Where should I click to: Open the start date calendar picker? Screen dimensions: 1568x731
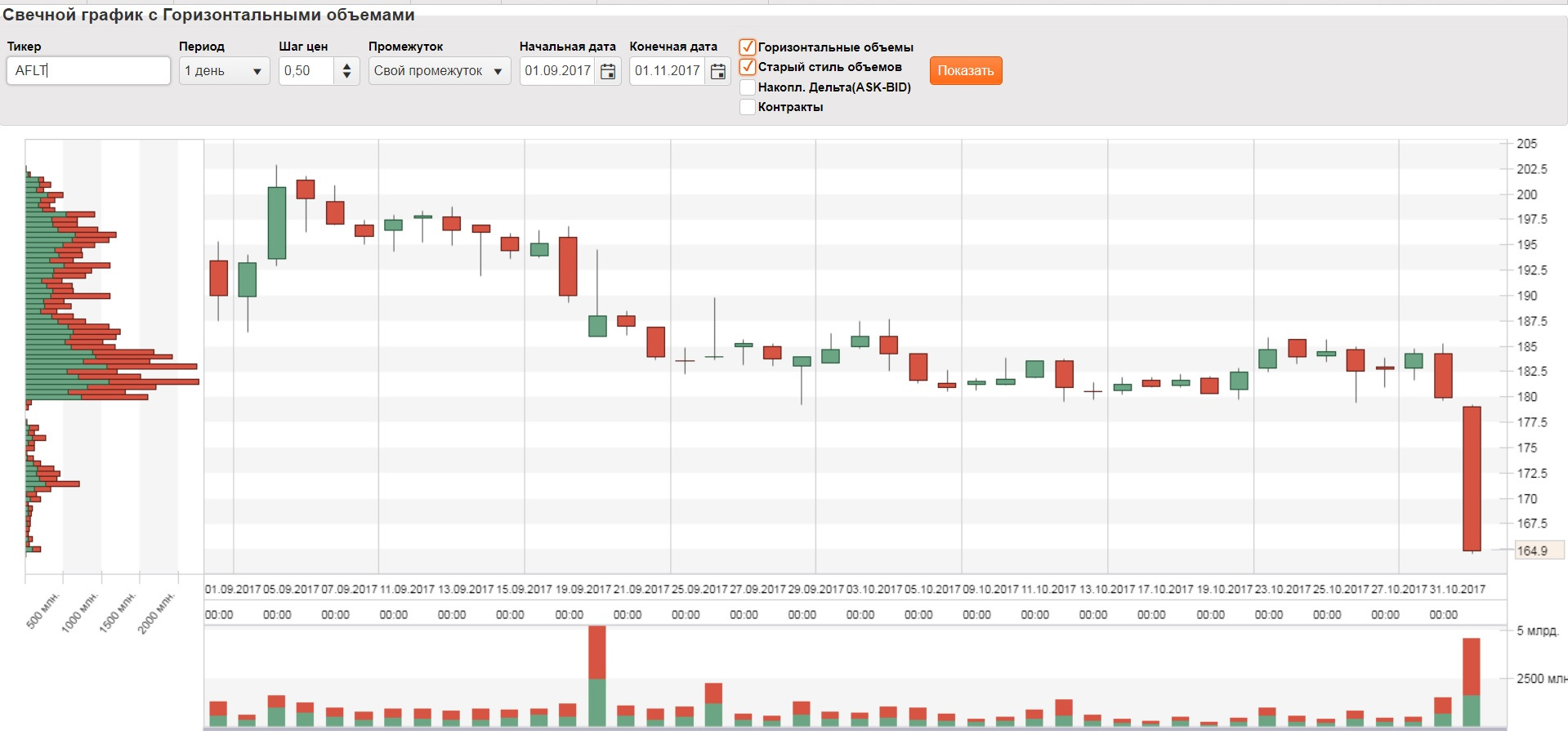pyautogui.click(x=608, y=71)
